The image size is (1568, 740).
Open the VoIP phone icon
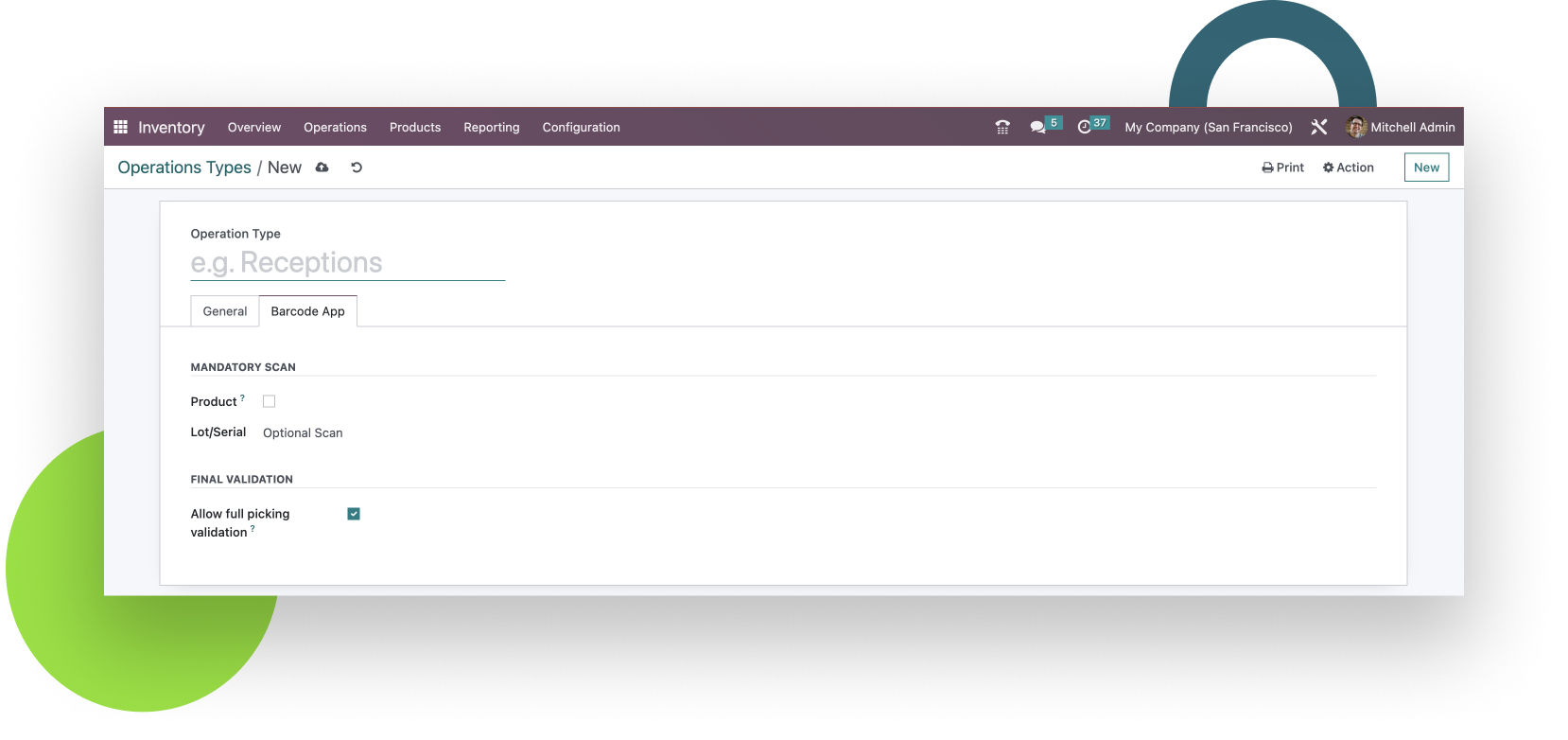point(1002,127)
